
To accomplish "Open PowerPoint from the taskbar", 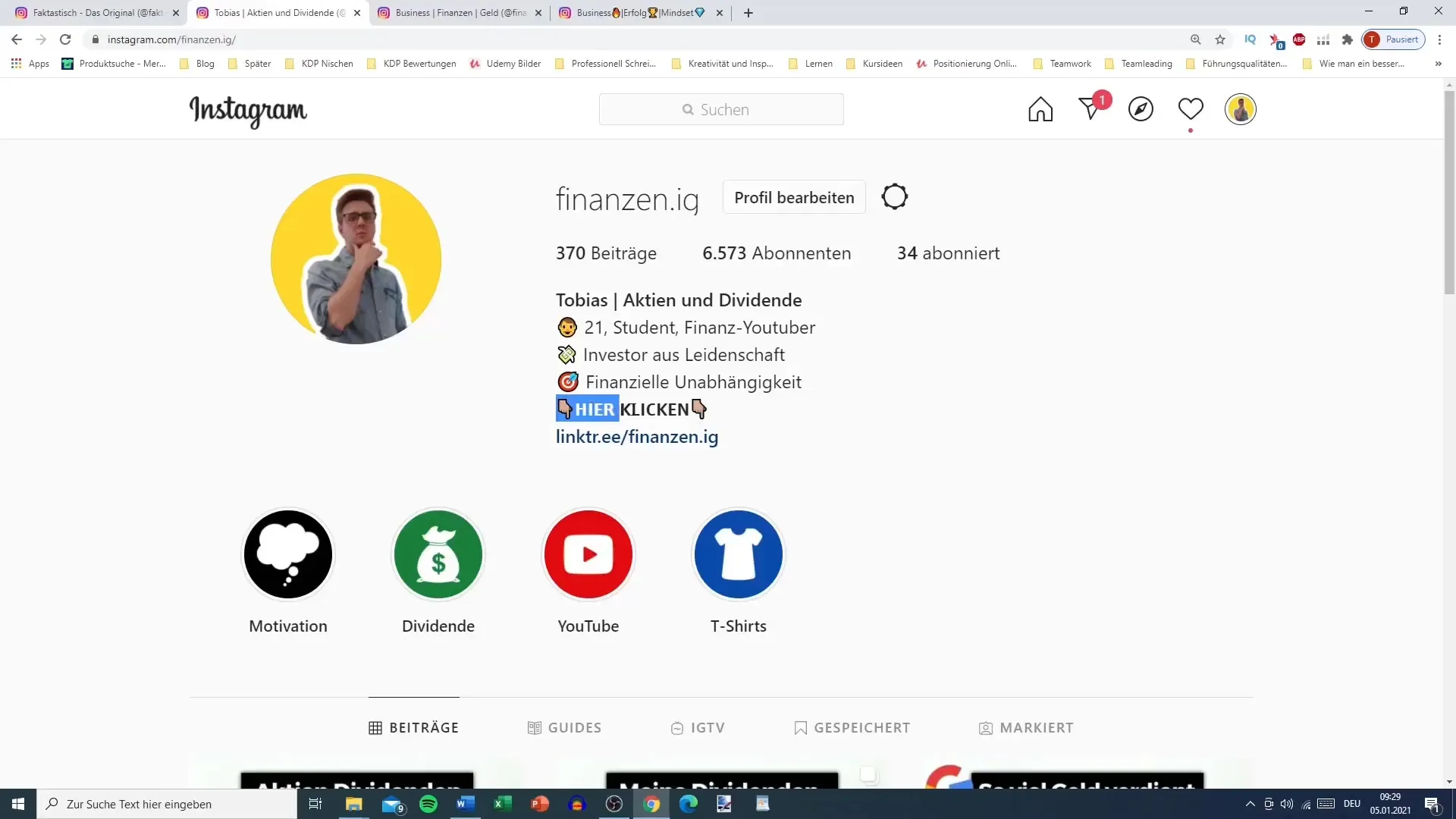I will tap(540, 804).
